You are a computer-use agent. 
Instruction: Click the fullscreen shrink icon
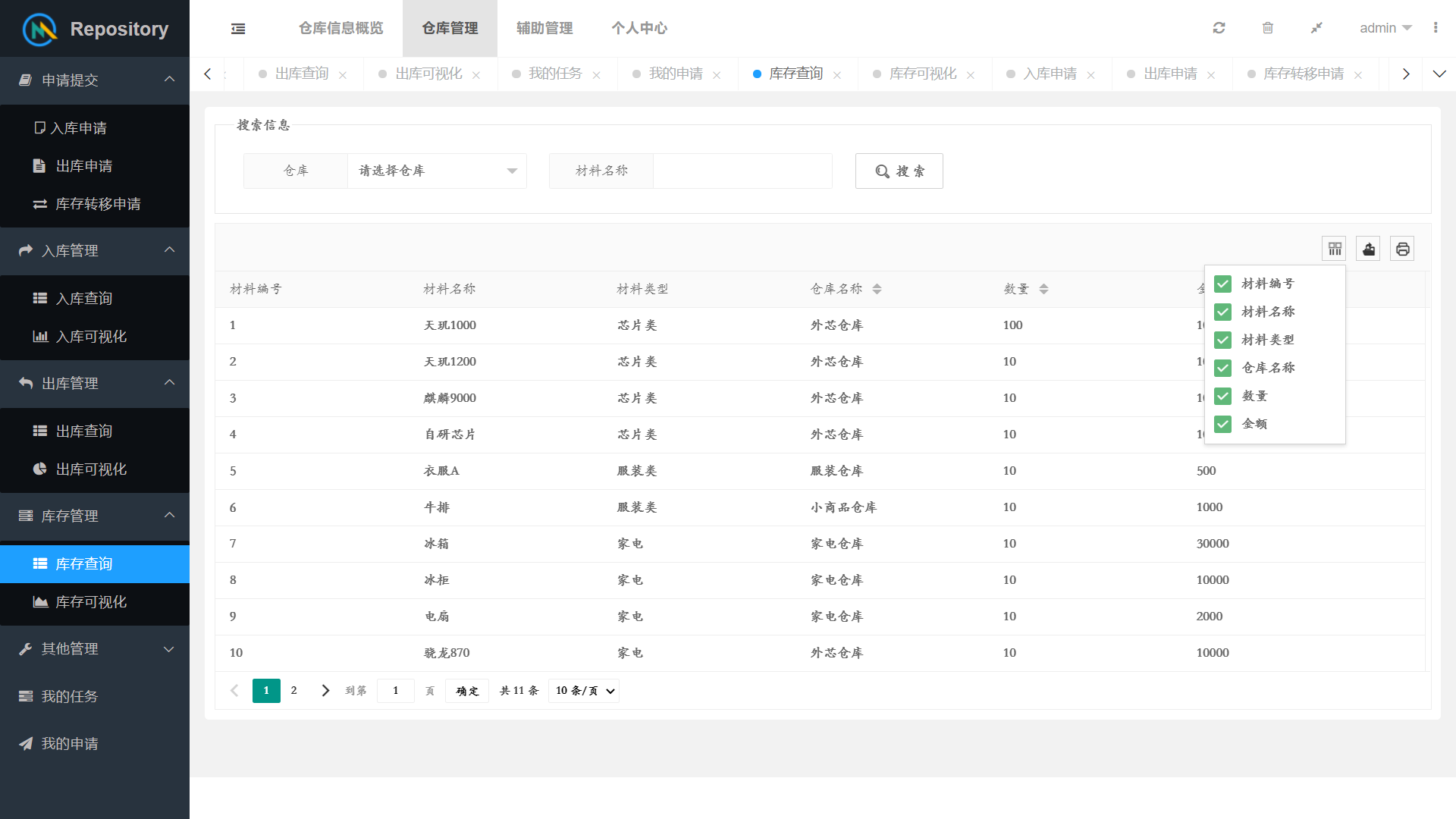coord(1316,28)
